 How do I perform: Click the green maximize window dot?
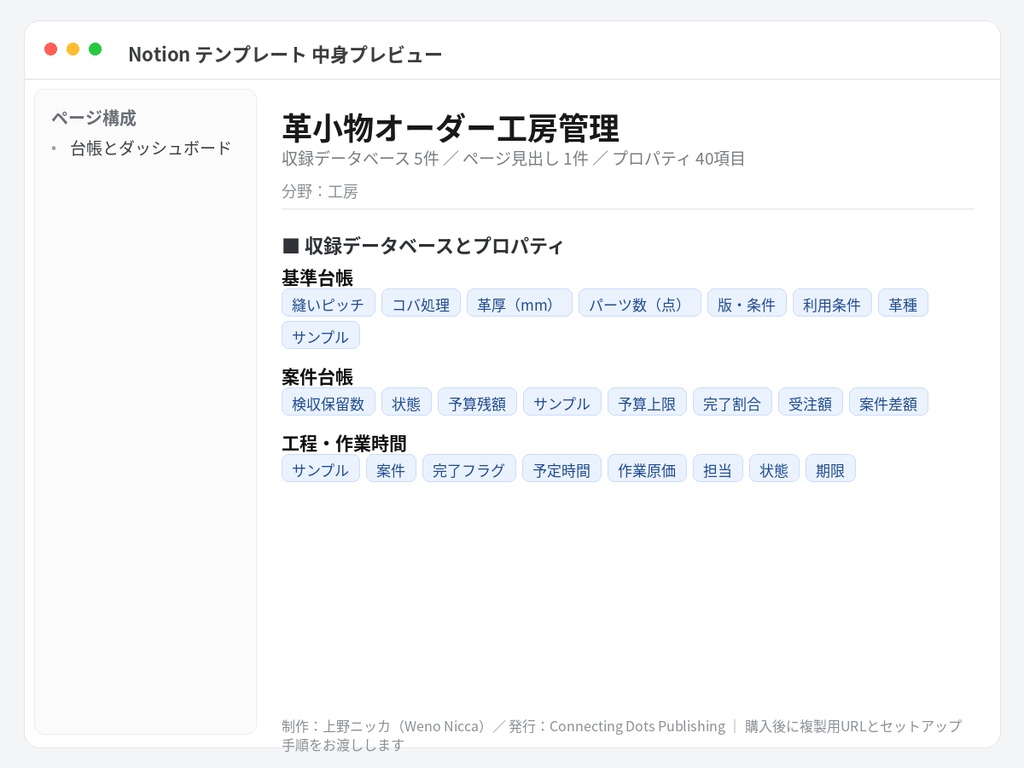(95, 49)
